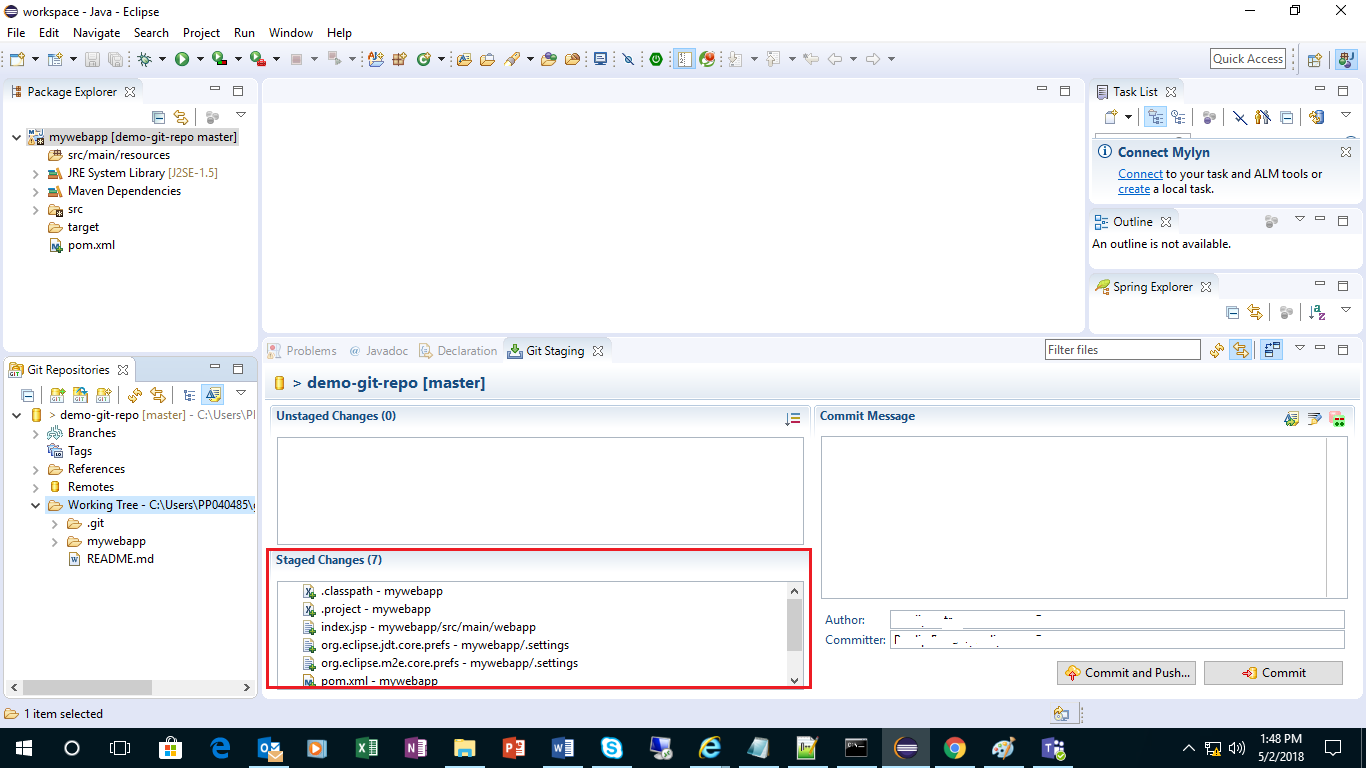
Task: Click Synchronize Changed icon in Task List
Action: pyautogui.click(x=1316, y=117)
